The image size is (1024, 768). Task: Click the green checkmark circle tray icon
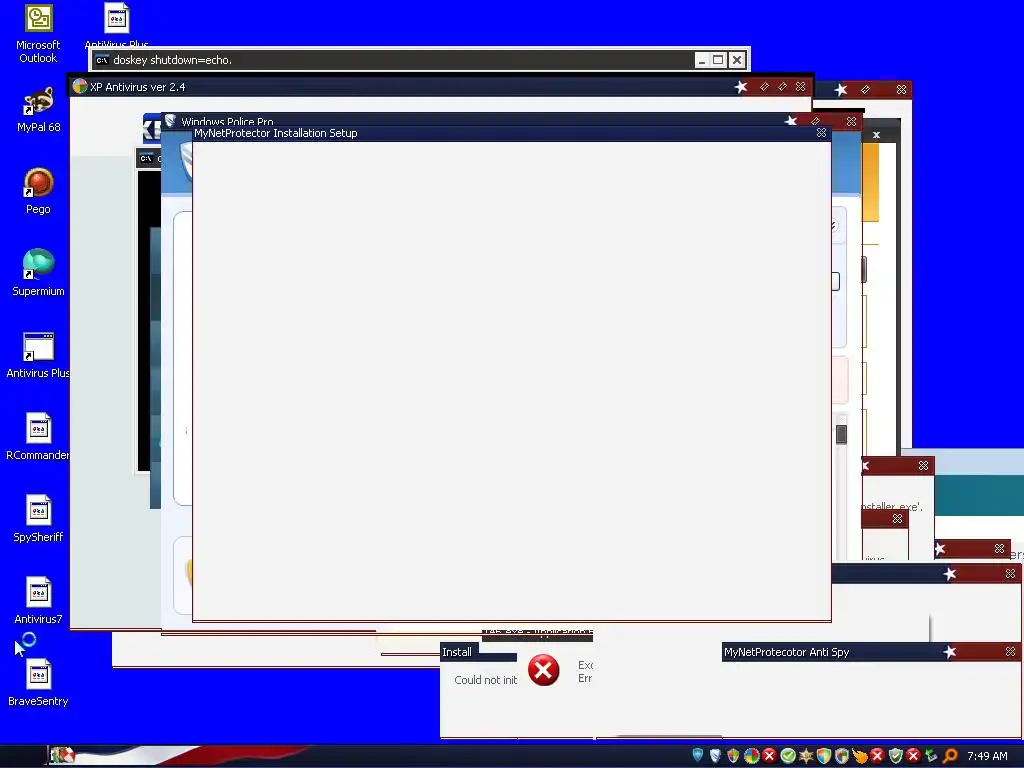(x=788, y=756)
